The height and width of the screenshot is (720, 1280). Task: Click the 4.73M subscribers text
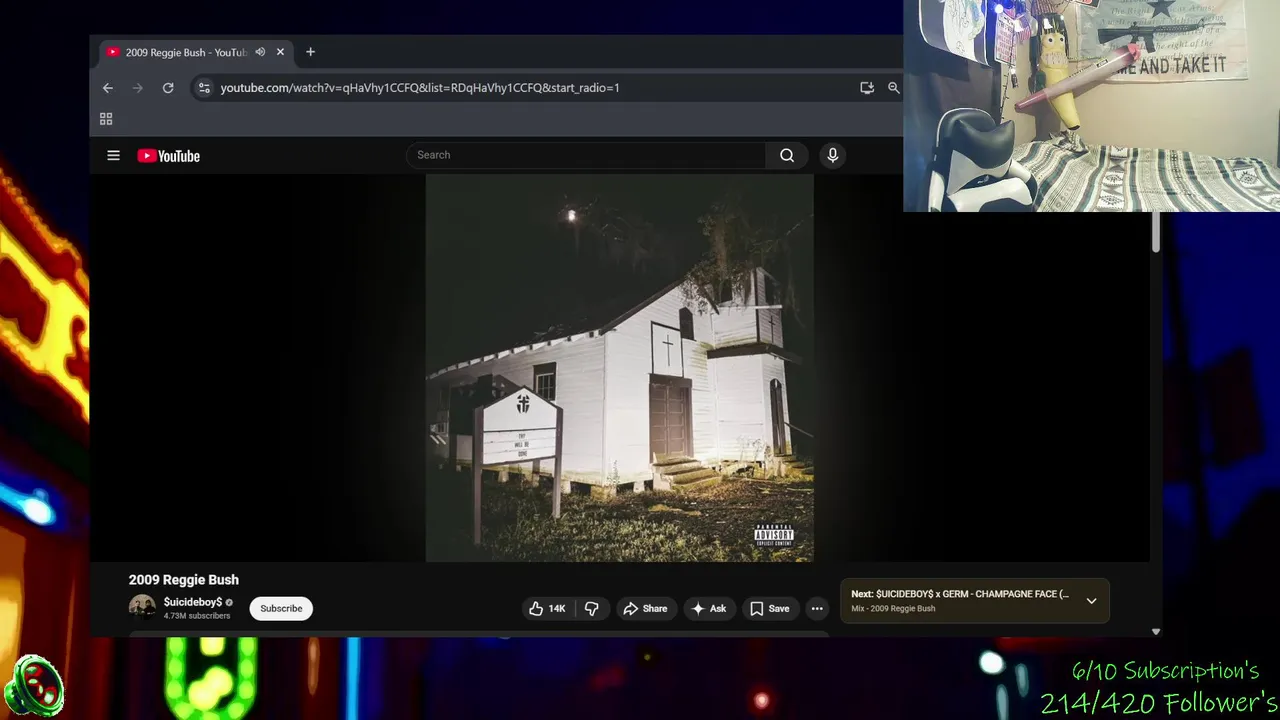[x=197, y=616]
